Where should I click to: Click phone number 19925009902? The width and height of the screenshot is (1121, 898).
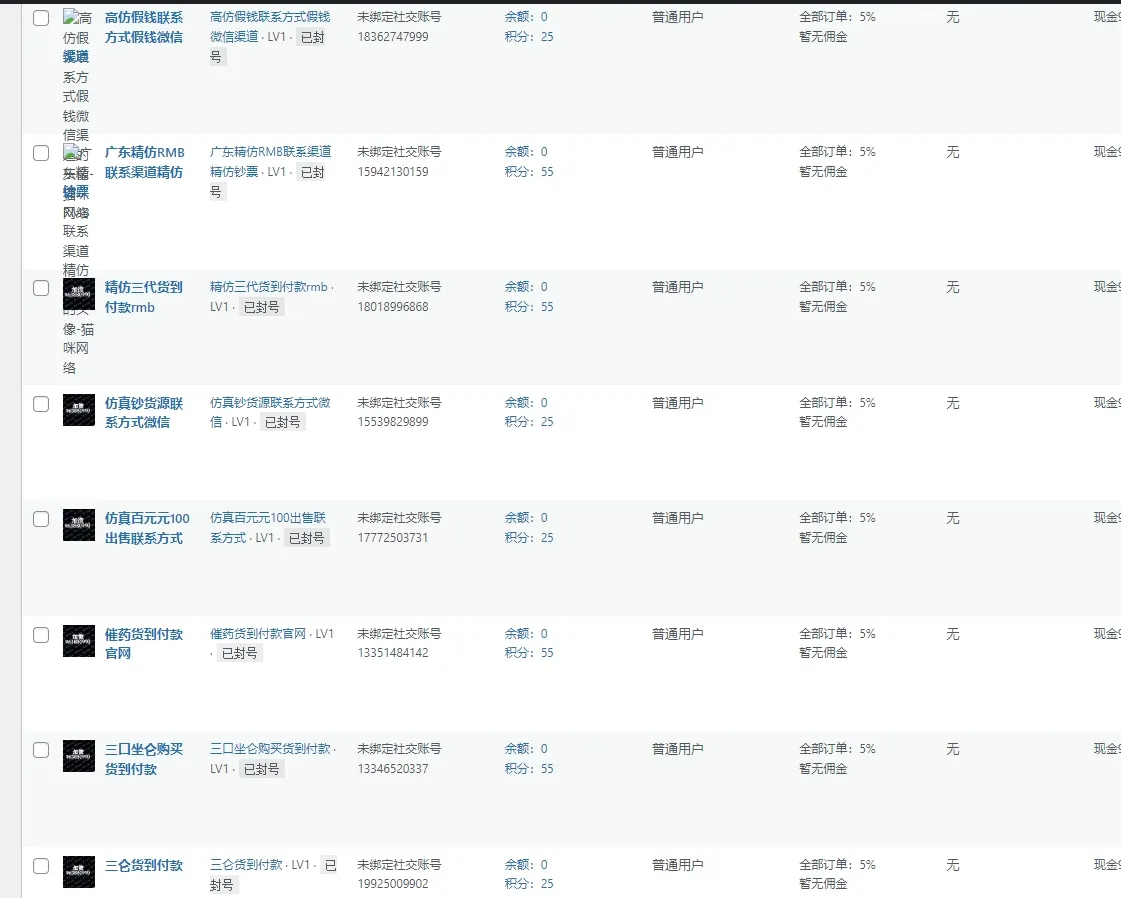click(393, 884)
